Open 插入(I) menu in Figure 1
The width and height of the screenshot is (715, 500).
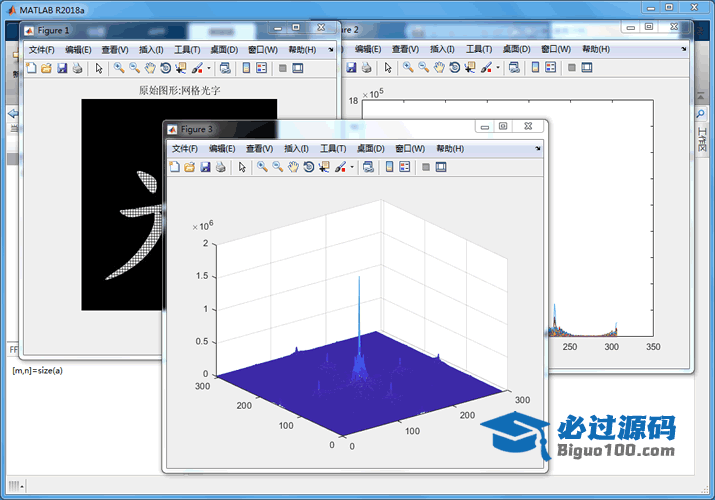[151, 49]
